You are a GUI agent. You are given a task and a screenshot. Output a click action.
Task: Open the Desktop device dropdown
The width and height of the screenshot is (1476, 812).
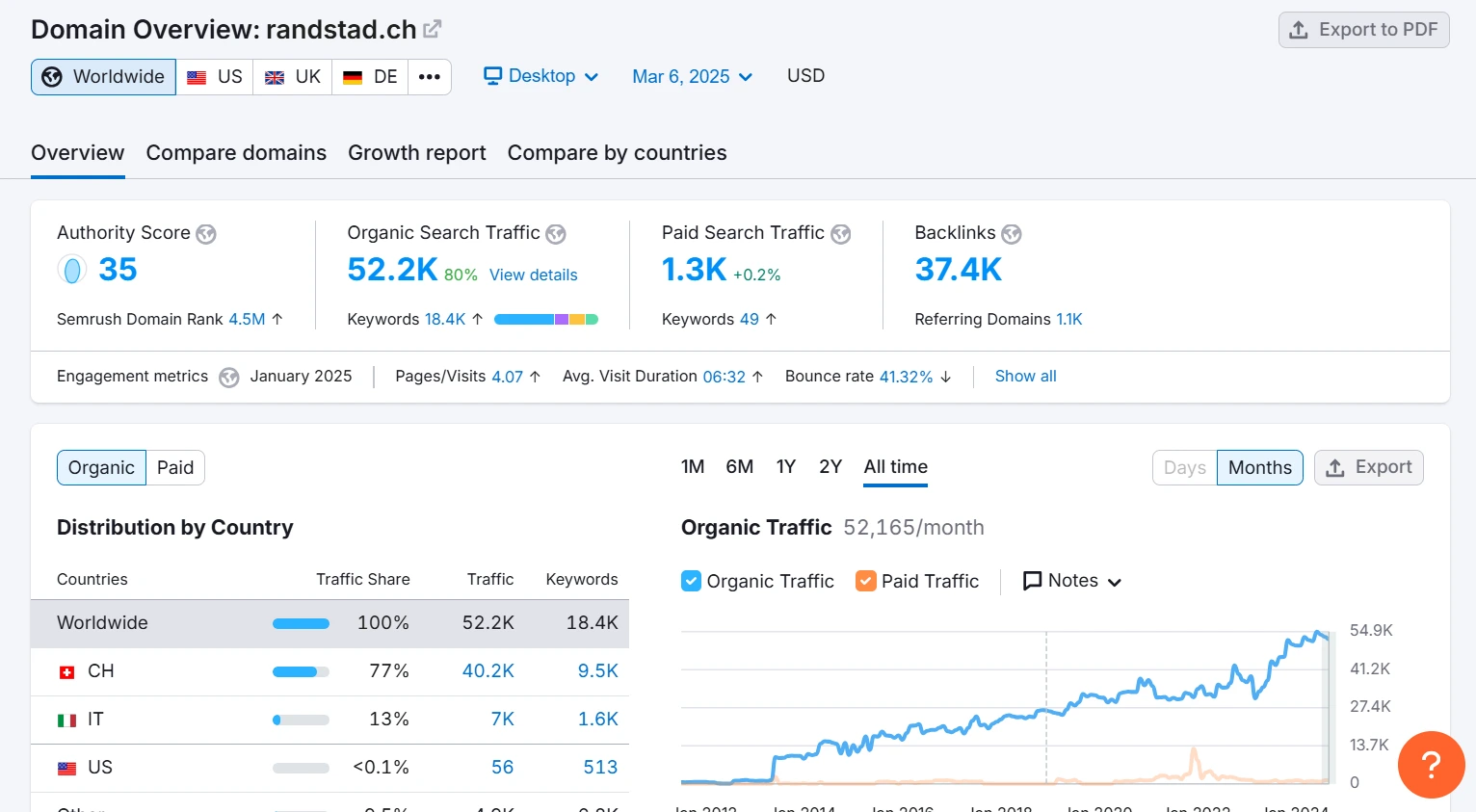pos(541,76)
